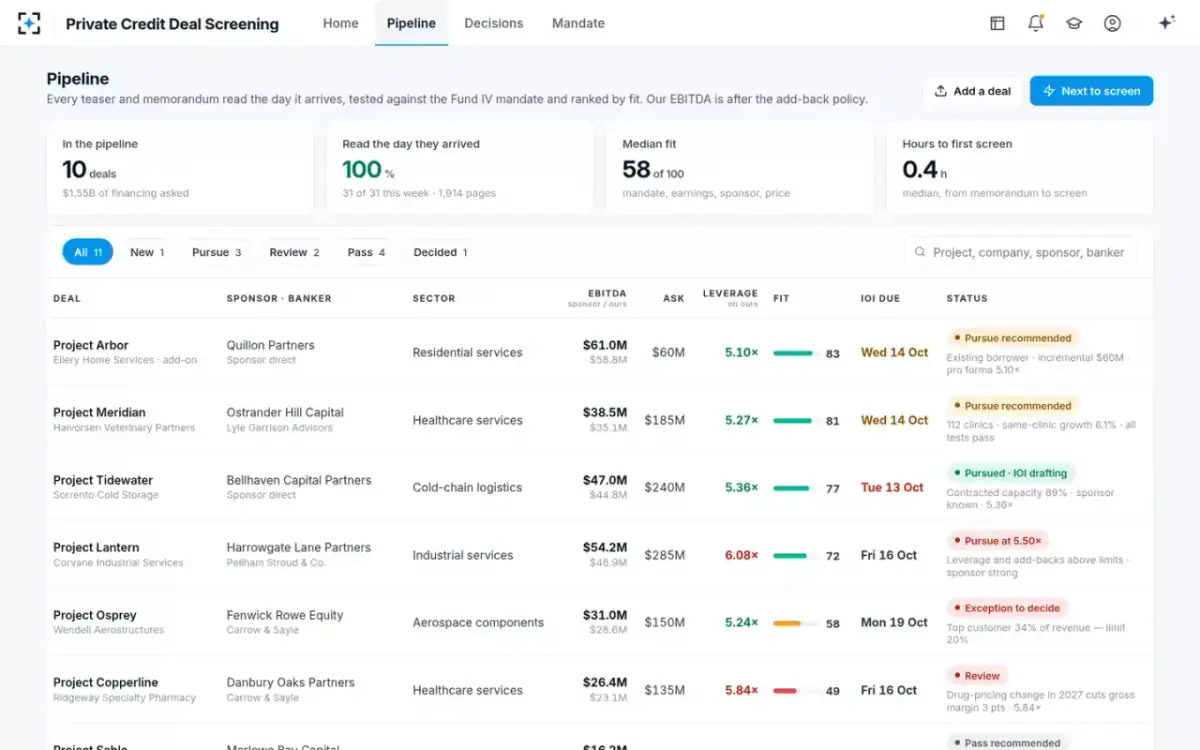Click Lantern's 6.08× leverage value
The width and height of the screenshot is (1200, 750).
click(742, 555)
